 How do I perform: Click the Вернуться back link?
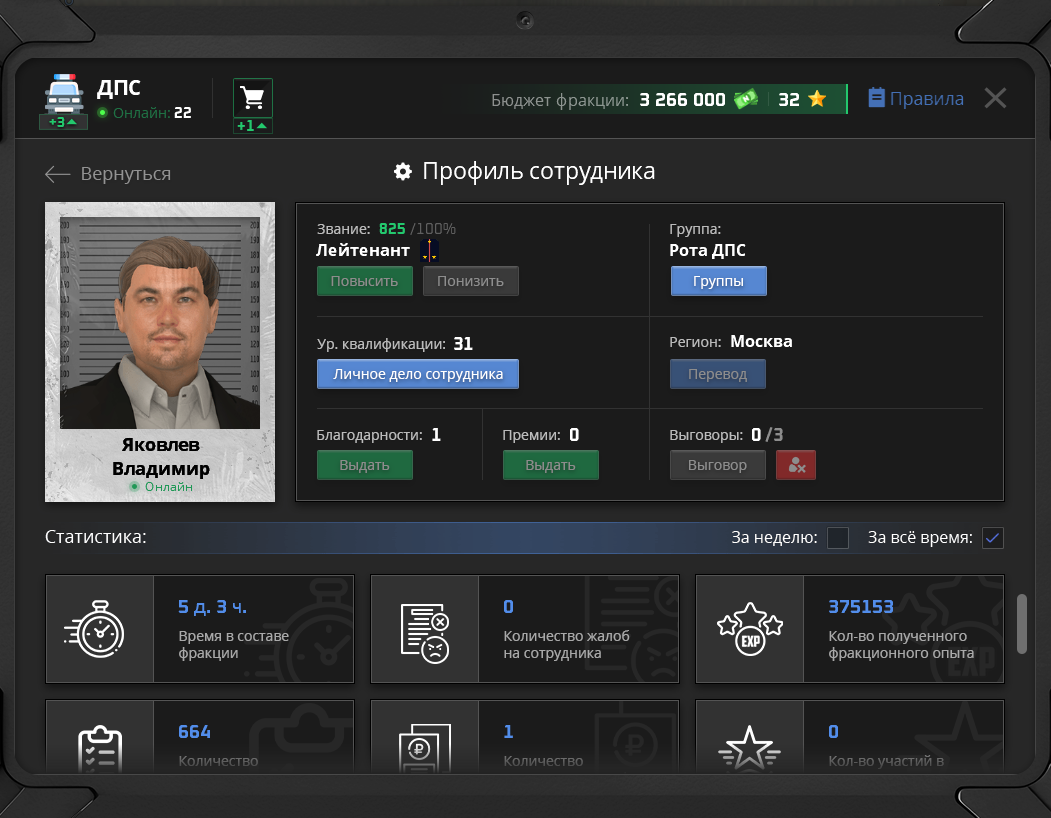(125, 174)
